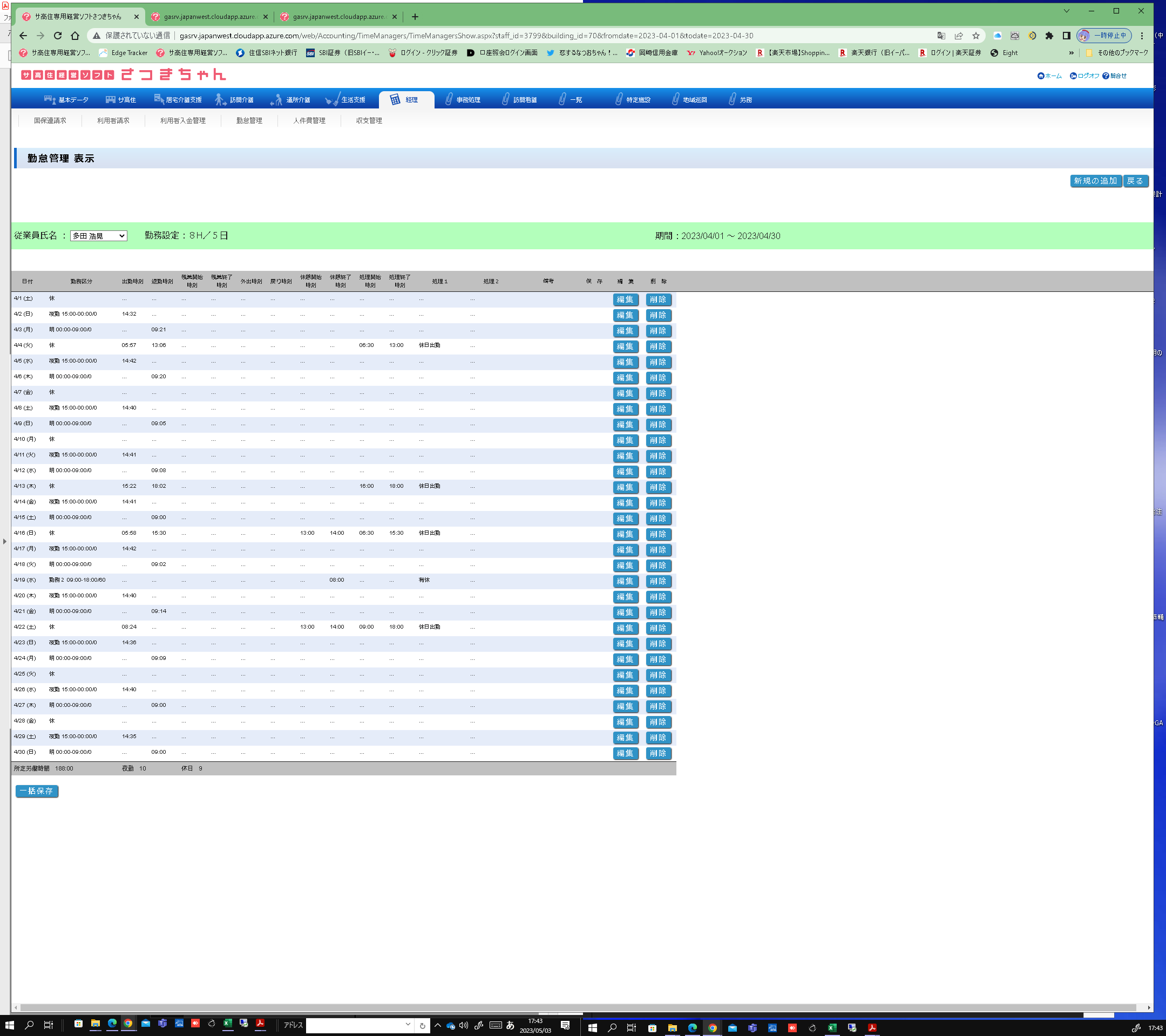Open the Chrome extensions puzzle icon
1166x1036 pixels.
pyautogui.click(x=1049, y=36)
